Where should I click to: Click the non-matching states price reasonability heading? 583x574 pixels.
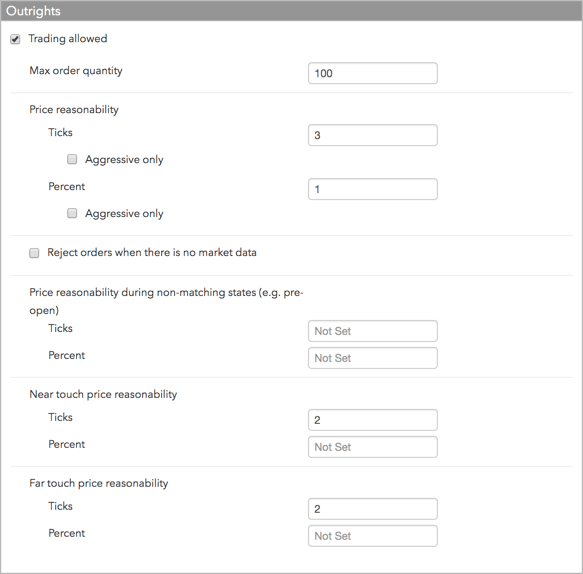pyautogui.click(x=166, y=301)
